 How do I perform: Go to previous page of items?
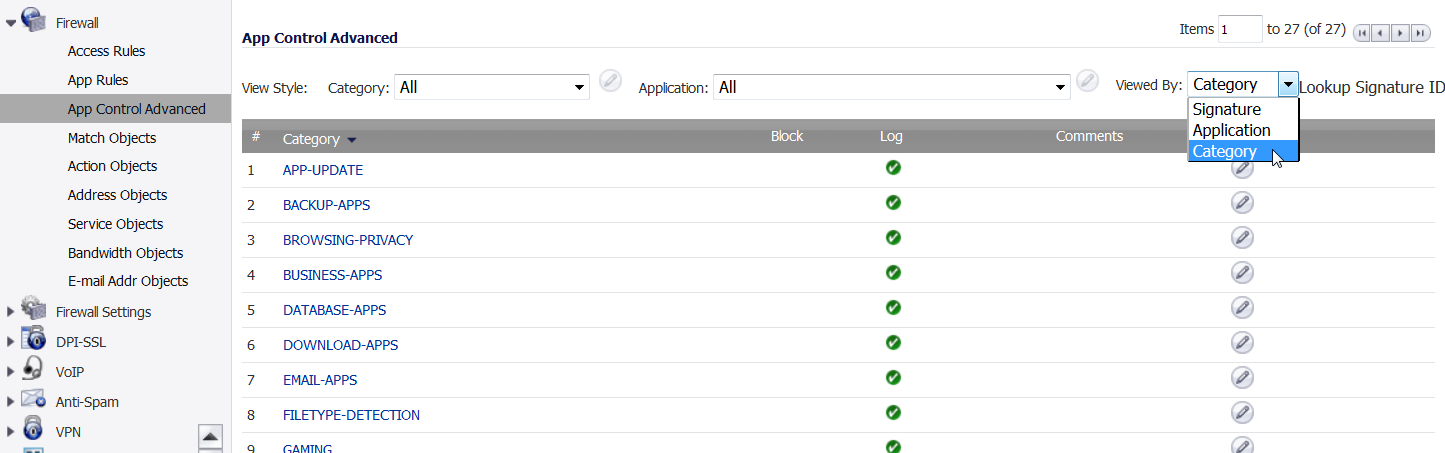tap(1382, 33)
